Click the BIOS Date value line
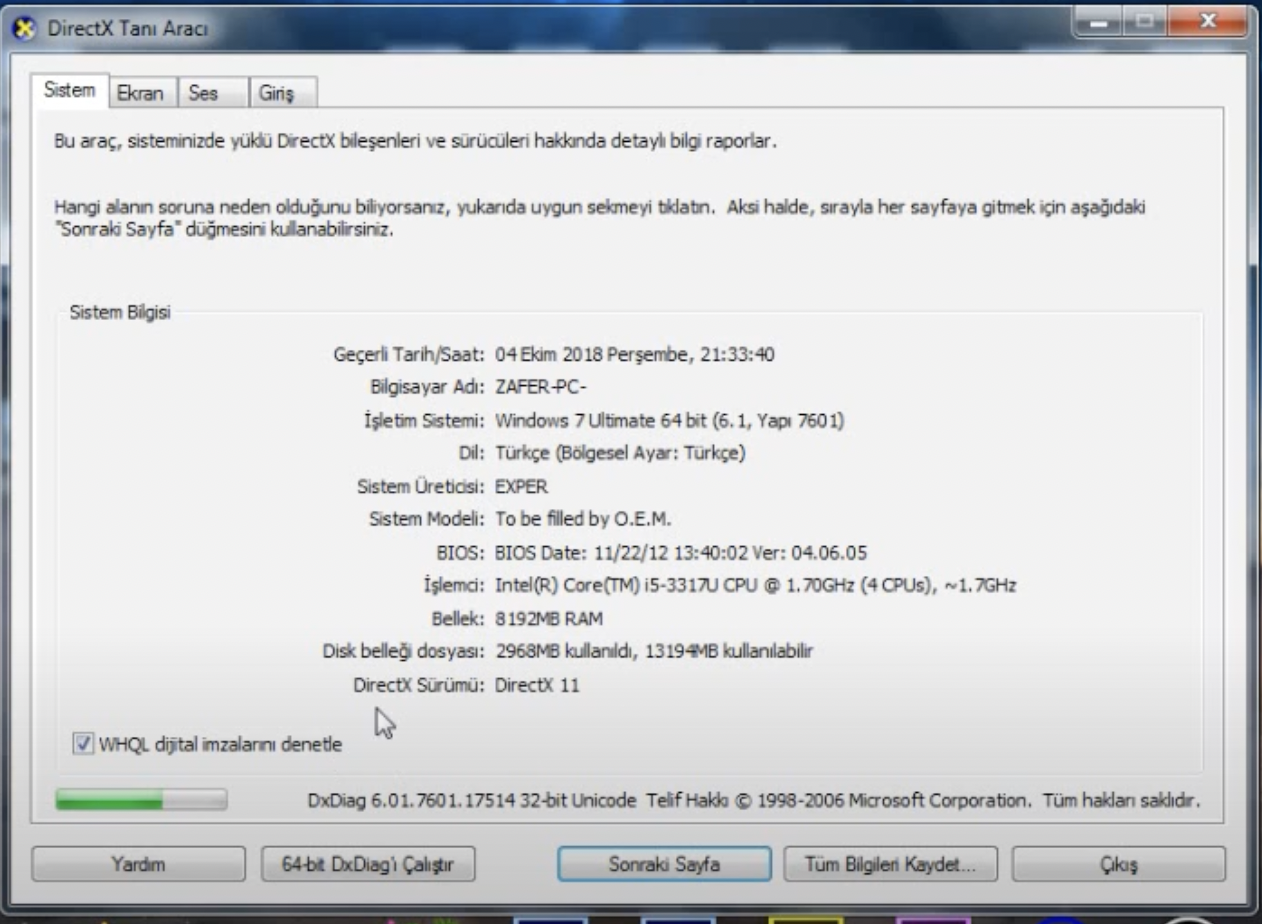Image resolution: width=1262 pixels, height=924 pixels. click(x=681, y=552)
